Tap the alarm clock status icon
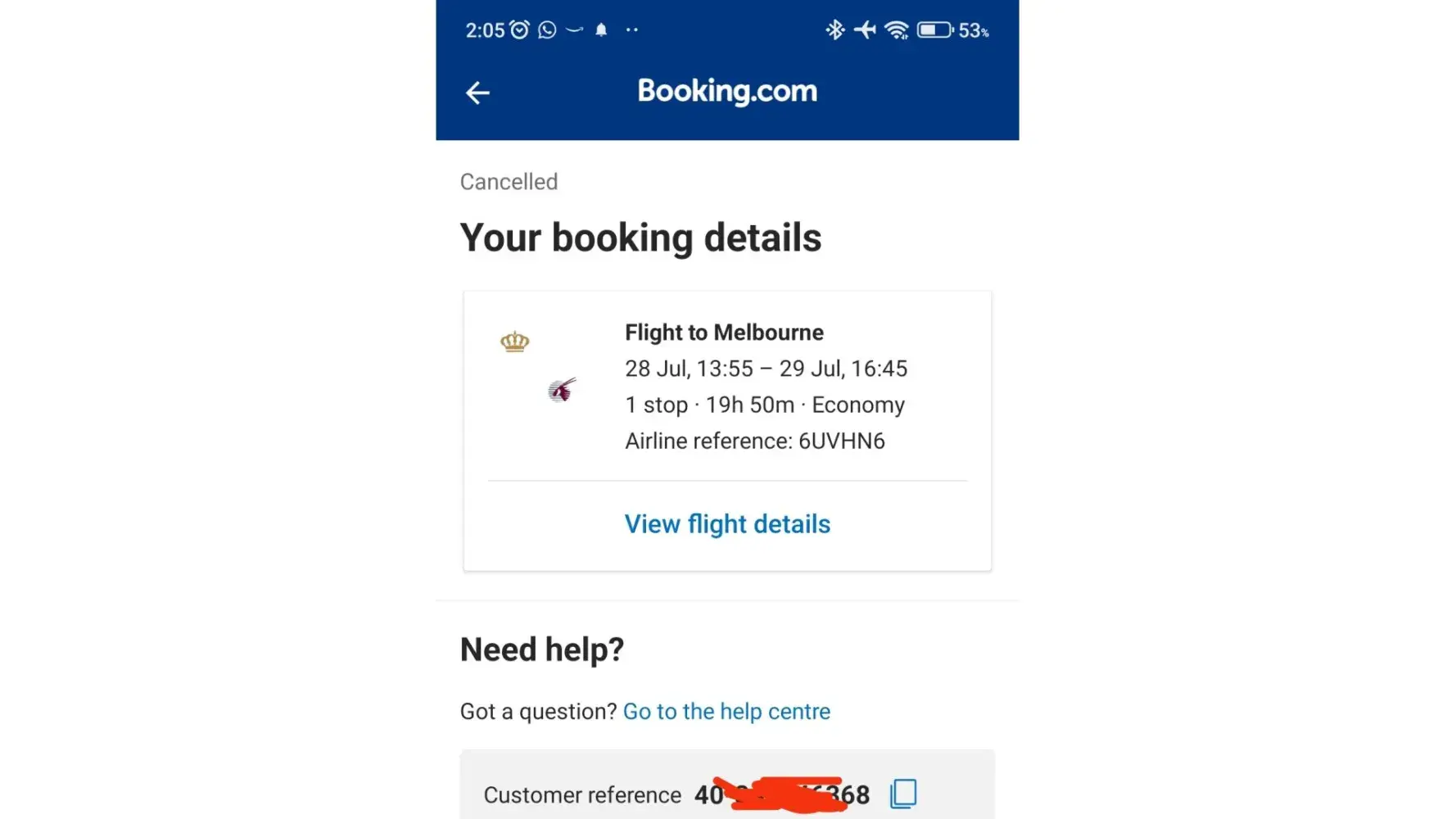This screenshot has height=819, width=1456. tap(520, 30)
